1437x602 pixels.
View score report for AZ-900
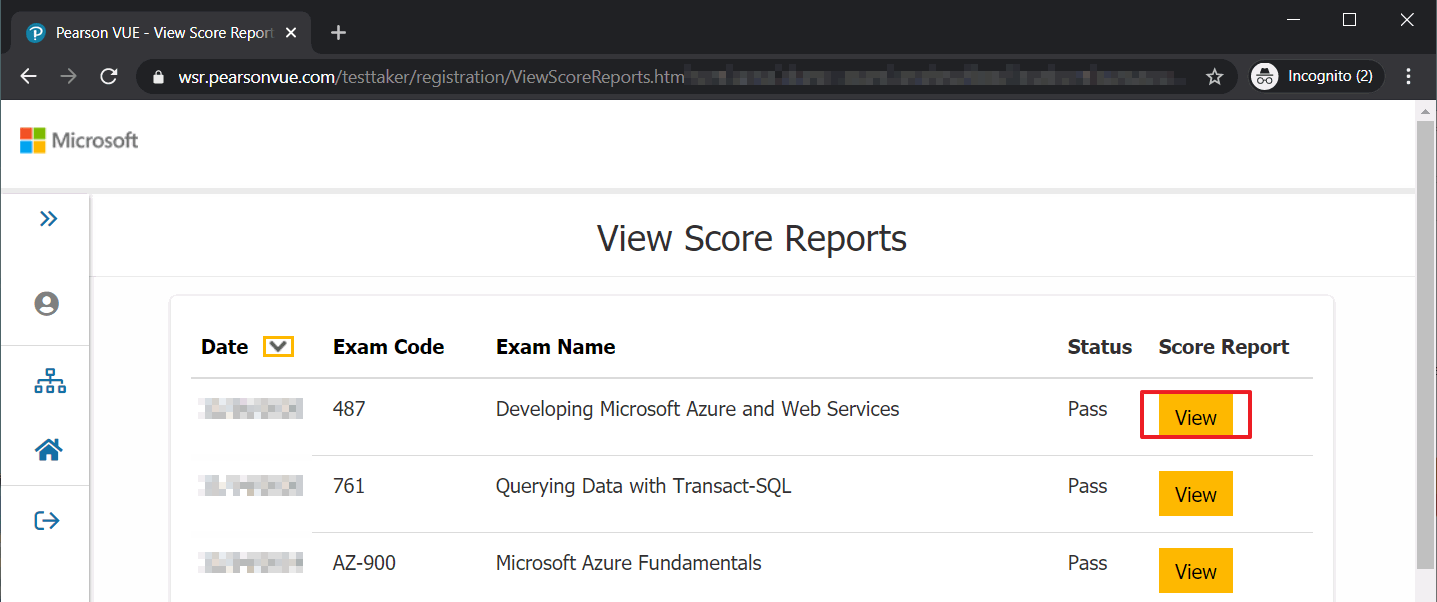[x=1195, y=571]
